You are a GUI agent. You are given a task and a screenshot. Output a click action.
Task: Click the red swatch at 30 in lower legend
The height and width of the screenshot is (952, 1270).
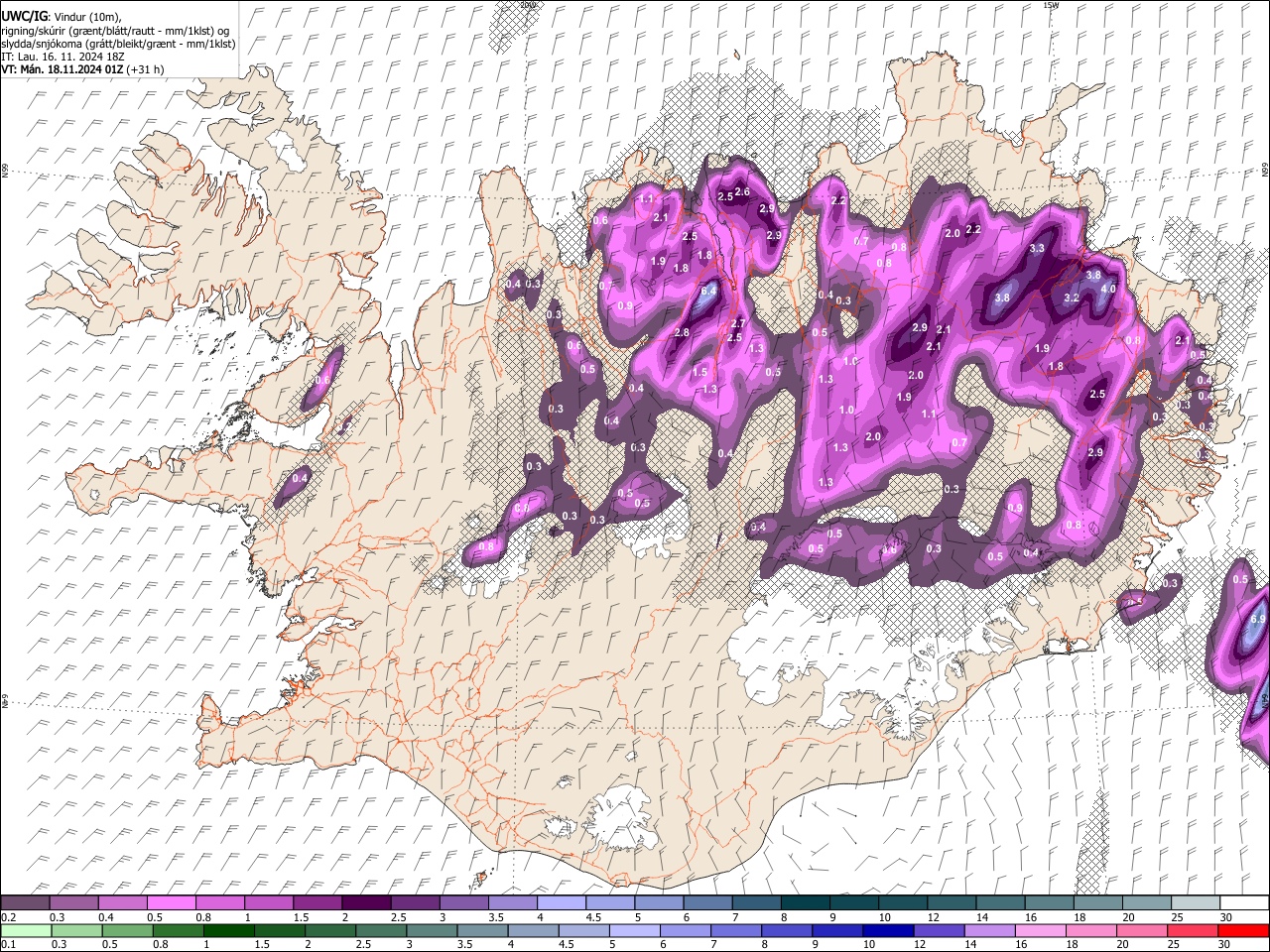[1241, 930]
